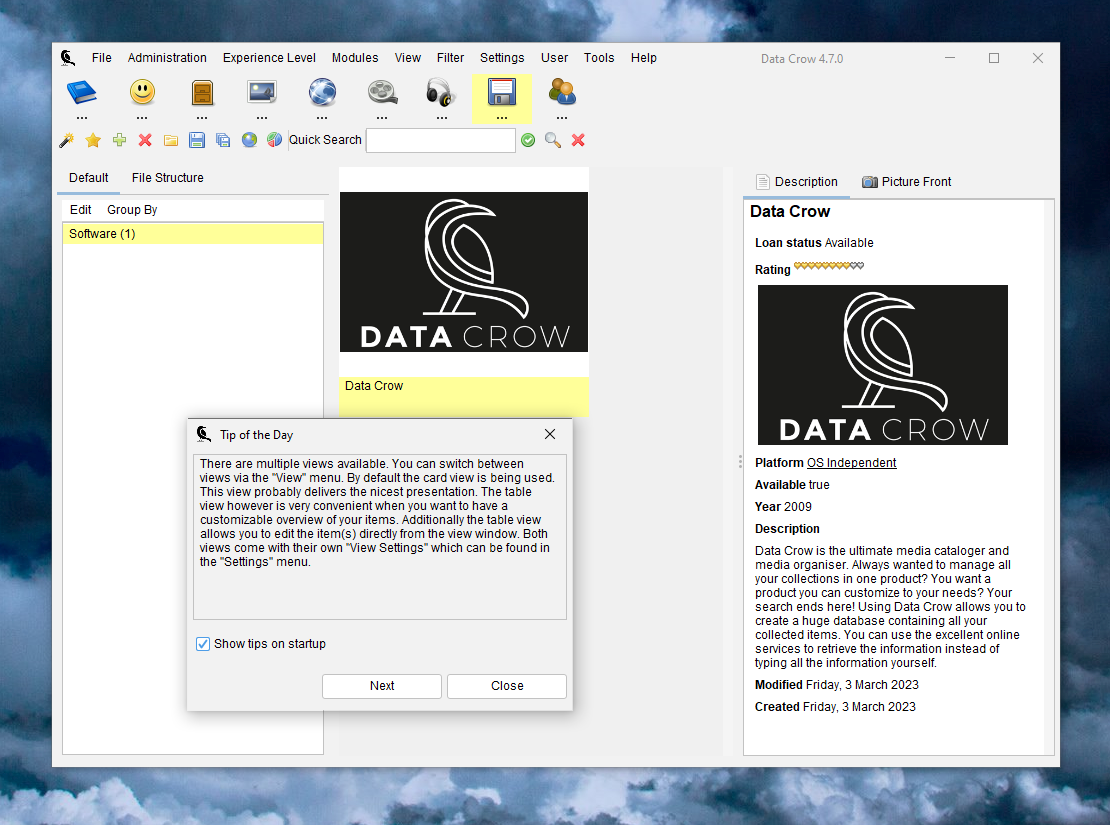Viewport: 1110px width, 825px height.
Task: Click the yellow folder open icon
Action: pyautogui.click(x=171, y=140)
